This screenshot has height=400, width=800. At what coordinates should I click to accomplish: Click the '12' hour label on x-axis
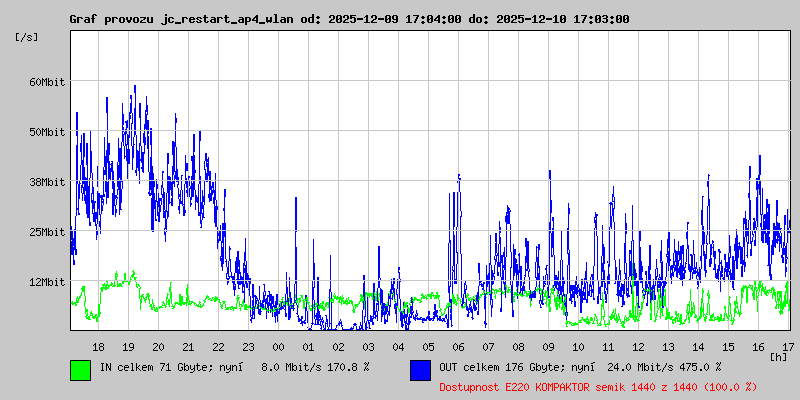(638, 347)
